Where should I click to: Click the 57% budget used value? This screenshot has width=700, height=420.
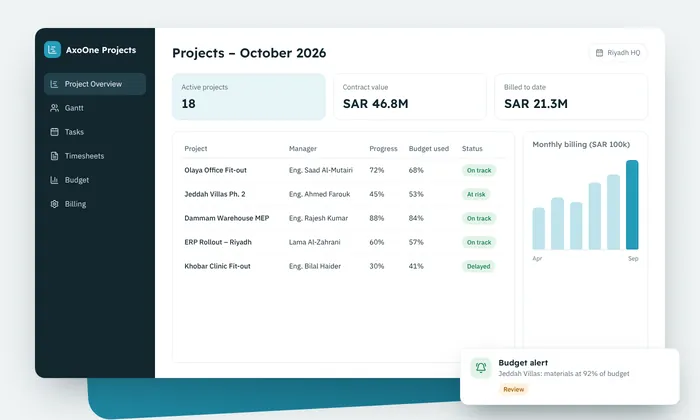416,242
